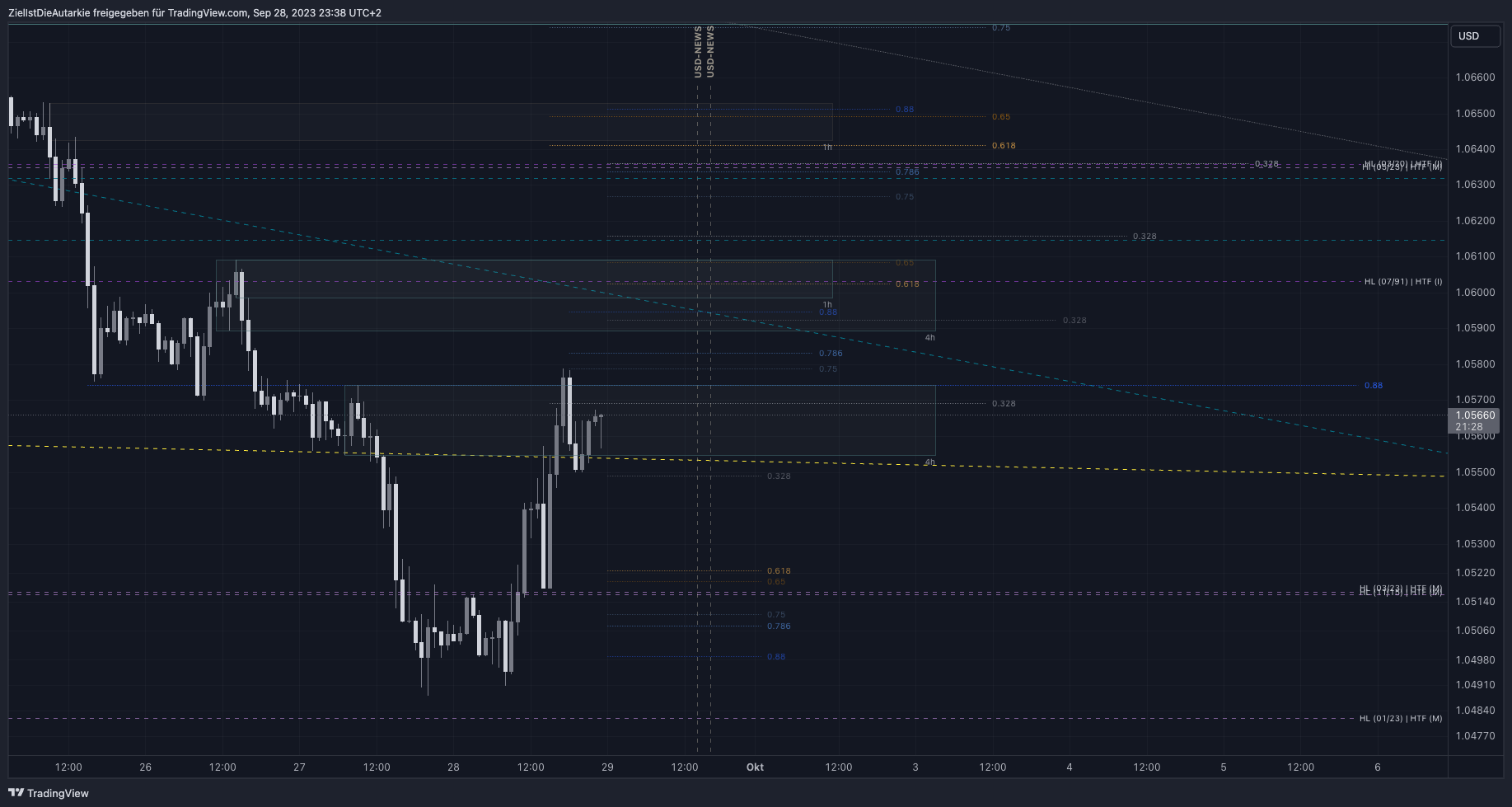Click date 4 on the time axis
The height and width of the screenshot is (807, 1512).
pos(1070,767)
